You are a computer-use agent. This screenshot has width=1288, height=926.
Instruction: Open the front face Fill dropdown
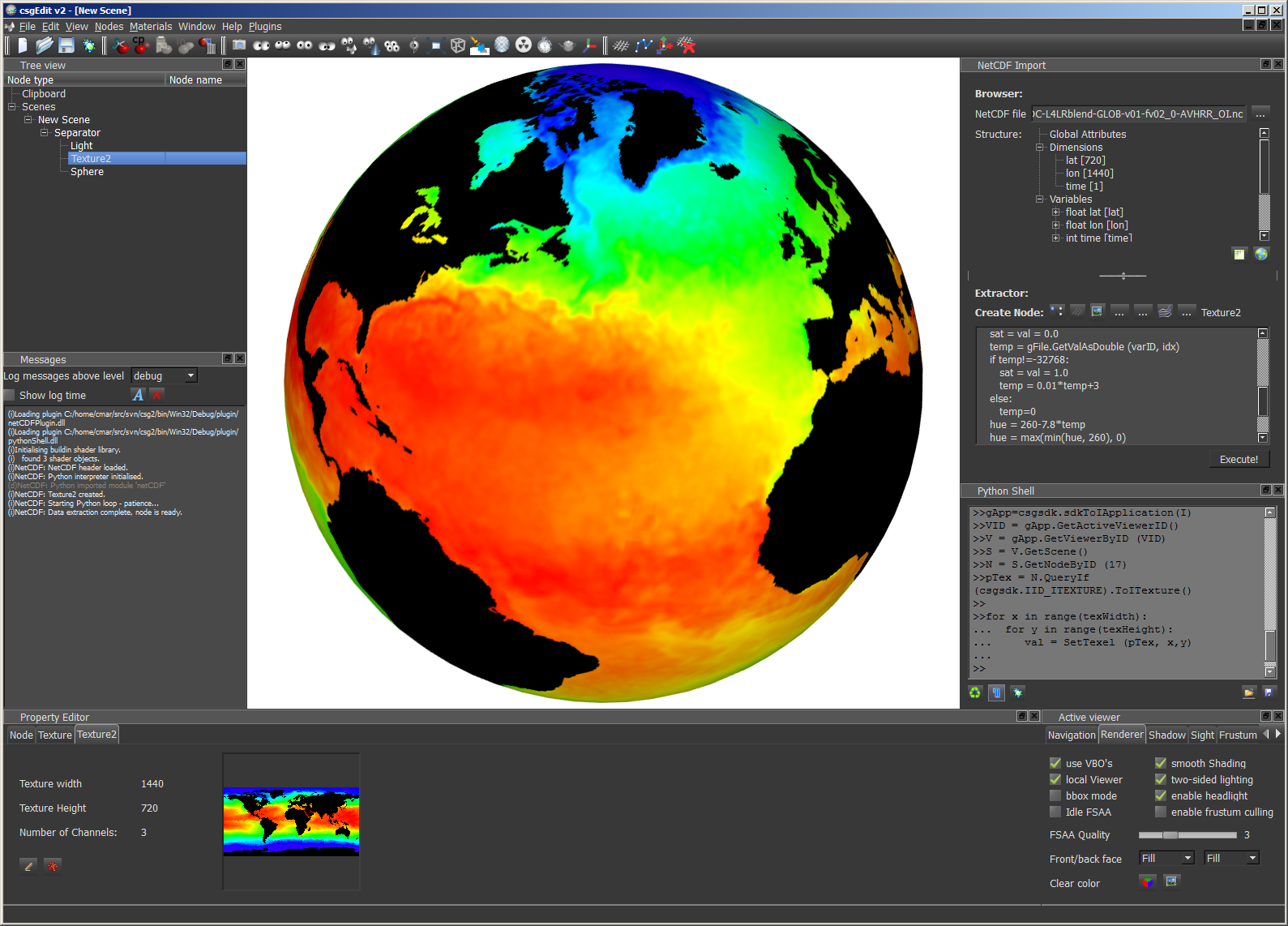(x=1166, y=858)
